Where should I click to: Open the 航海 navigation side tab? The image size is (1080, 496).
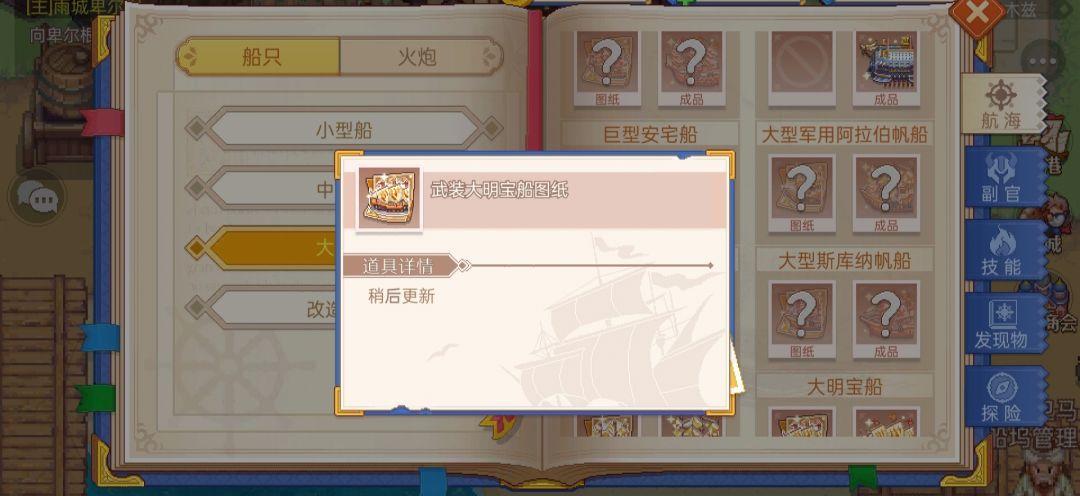tap(1002, 103)
